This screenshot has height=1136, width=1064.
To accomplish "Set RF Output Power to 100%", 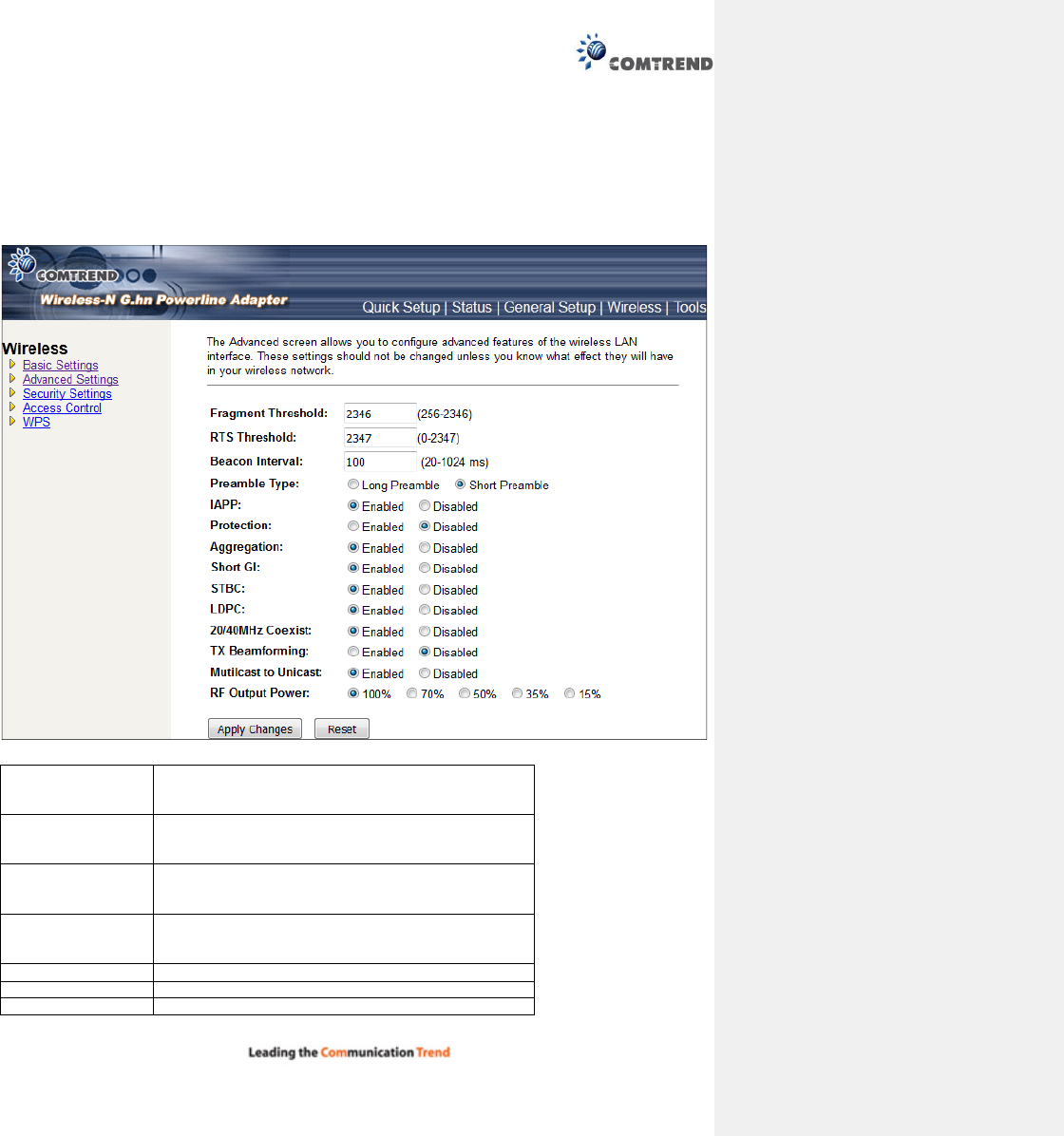I will click(353, 693).
